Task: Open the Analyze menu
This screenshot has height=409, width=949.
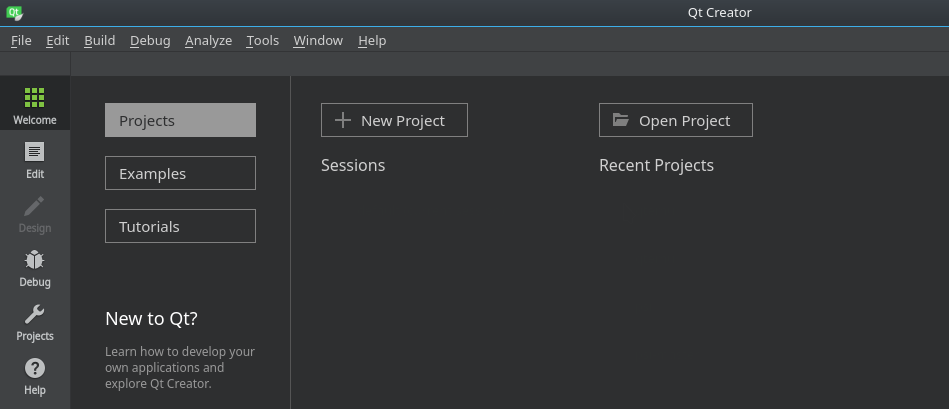Action: point(208,41)
